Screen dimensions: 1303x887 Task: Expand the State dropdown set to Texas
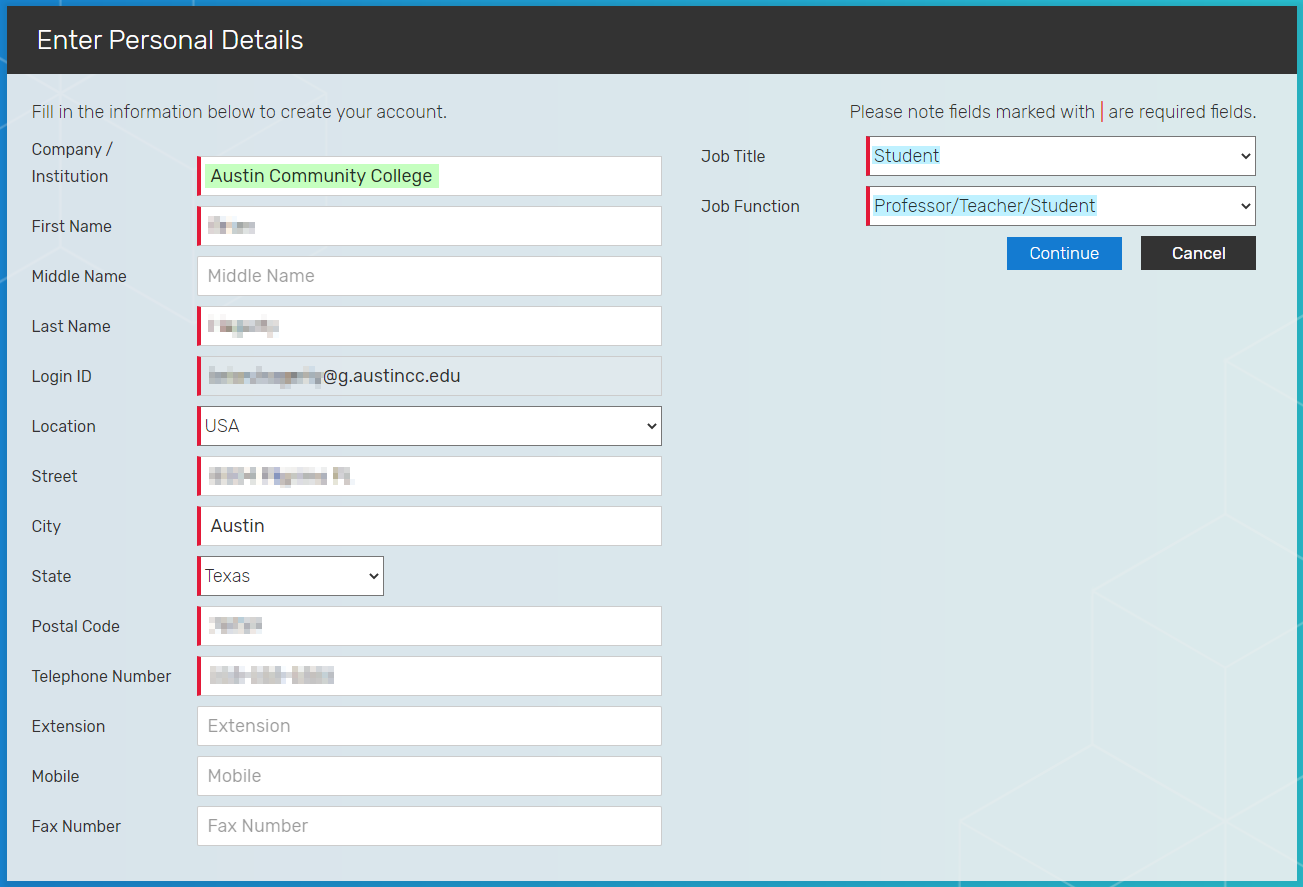click(x=291, y=576)
